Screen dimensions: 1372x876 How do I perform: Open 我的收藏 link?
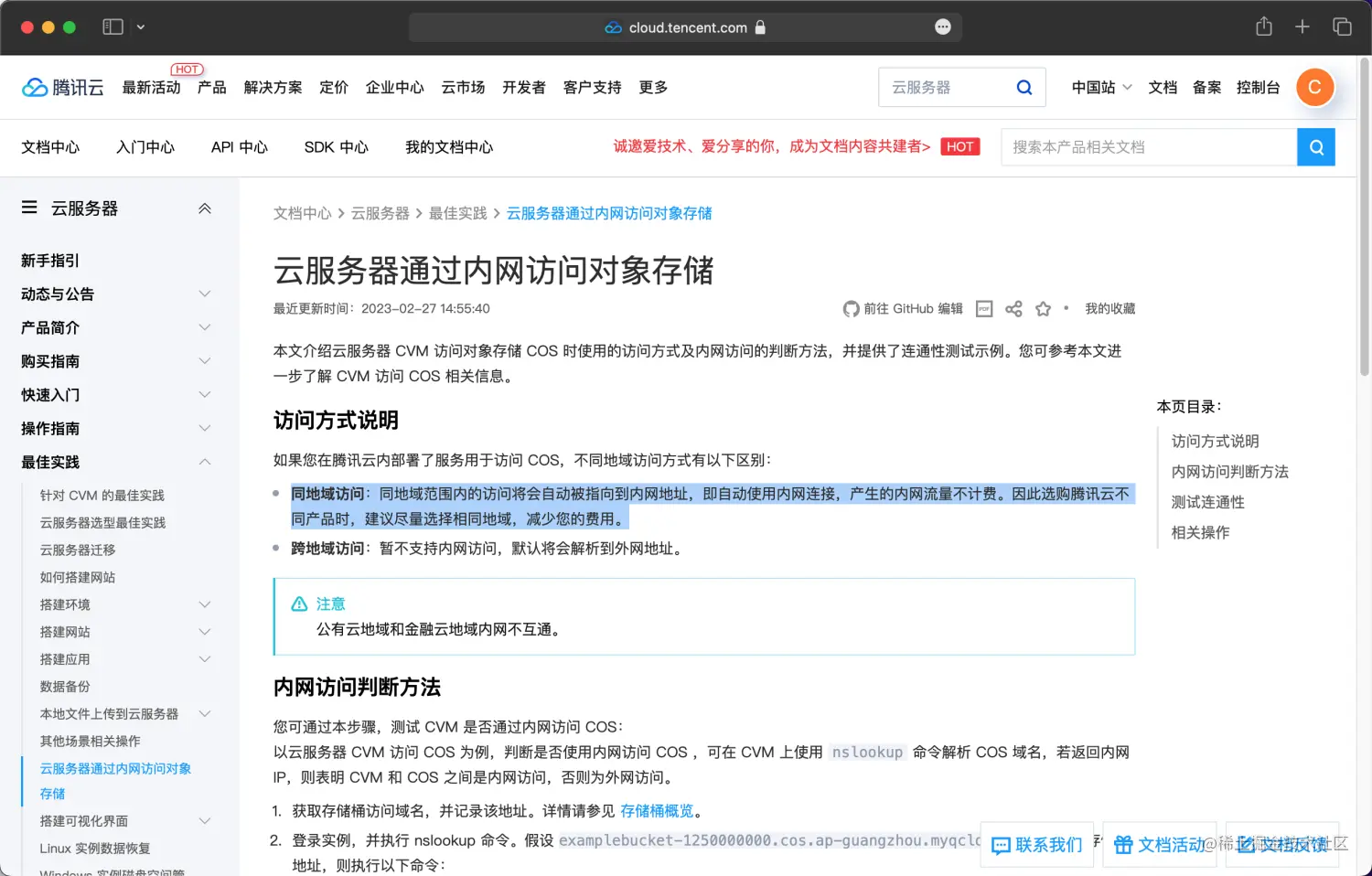point(1110,309)
